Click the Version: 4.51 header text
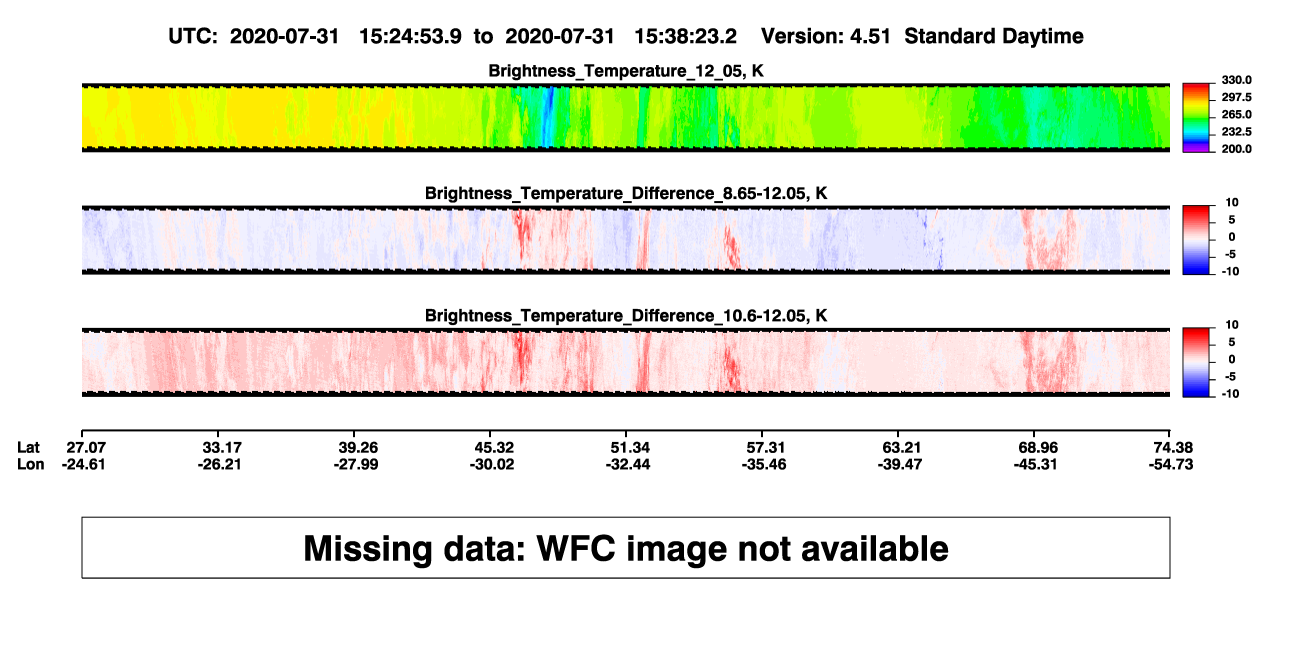 (x=826, y=37)
